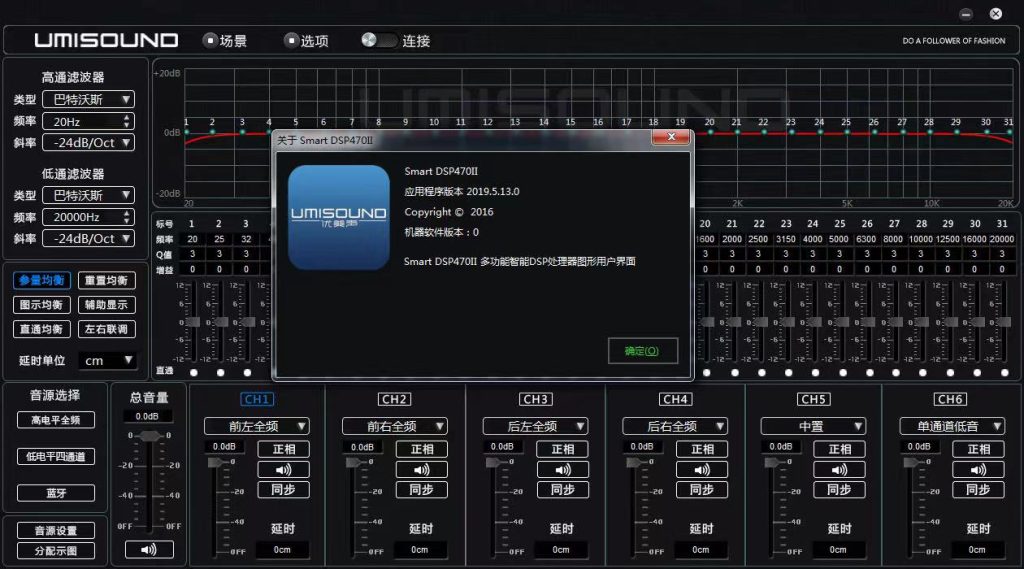1024x569 pixels.
Task: Click the 参量均衡 button
Action: pos(42,280)
